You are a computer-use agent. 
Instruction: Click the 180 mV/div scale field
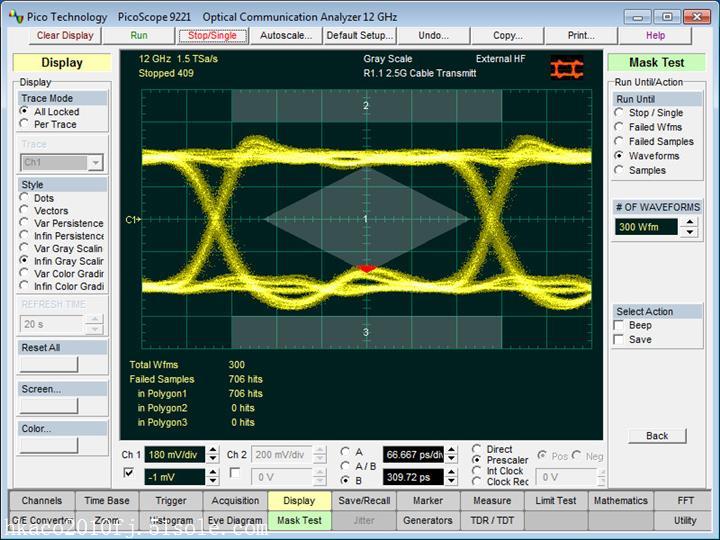(174, 455)
